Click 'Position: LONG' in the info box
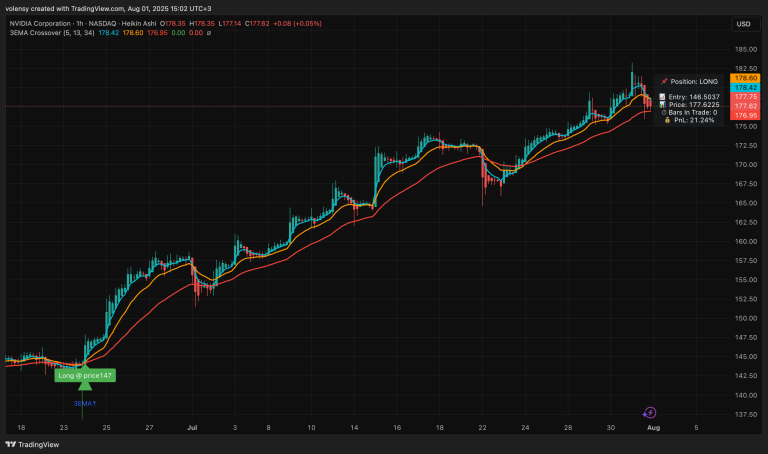Viewport: 768px width, 454px height. (x=694, y=81)
